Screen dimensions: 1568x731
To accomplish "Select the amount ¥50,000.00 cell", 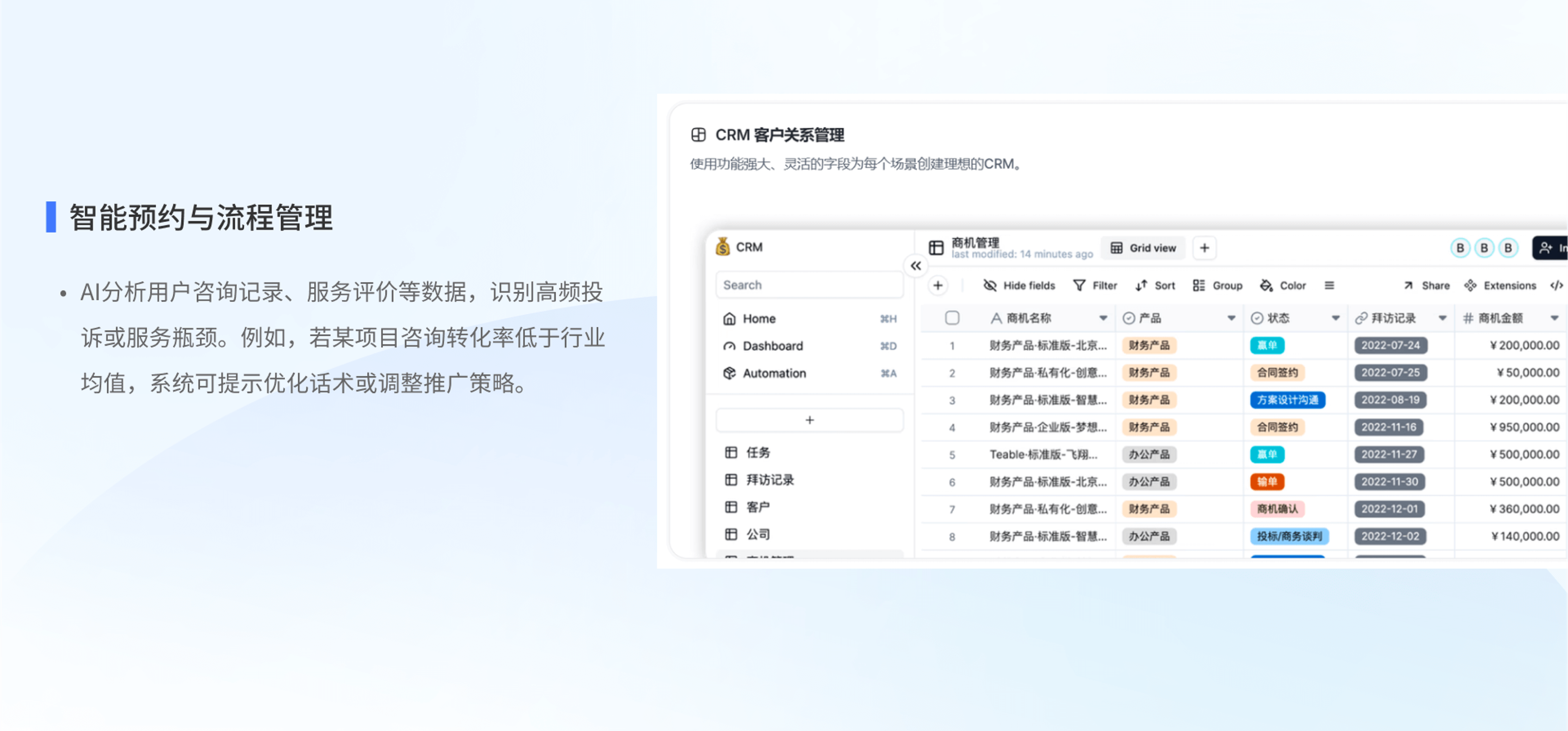I will pos(1510,373).
